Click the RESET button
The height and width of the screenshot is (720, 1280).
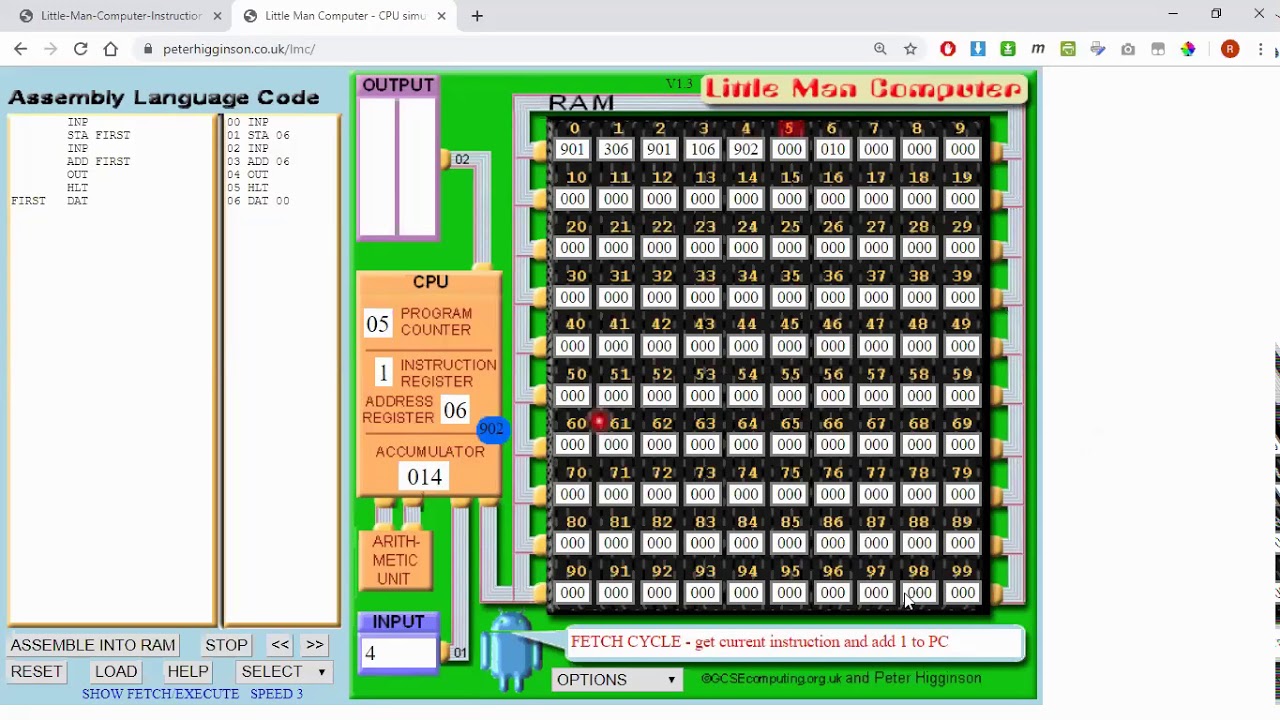pyautogui.click(x=37, y=672)
